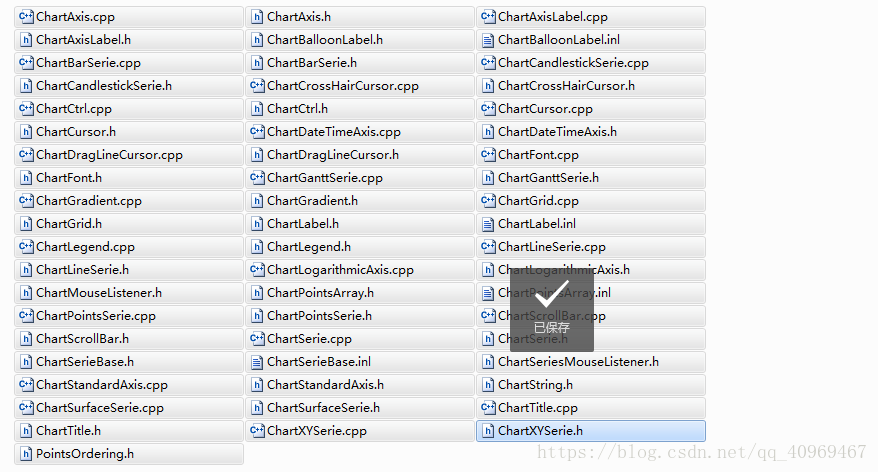Click the header icon of PointsOrdering.h
This screenshot has width=878, height=472.
26,454
